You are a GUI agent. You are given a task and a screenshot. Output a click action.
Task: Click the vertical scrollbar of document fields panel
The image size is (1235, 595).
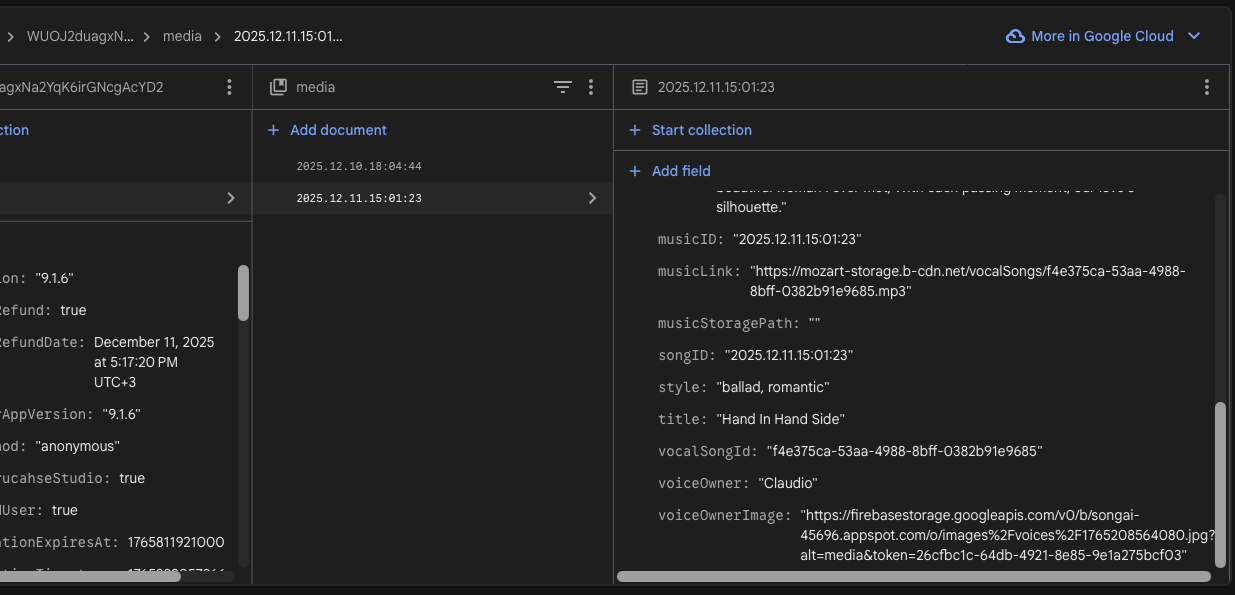click(1219, 485)
